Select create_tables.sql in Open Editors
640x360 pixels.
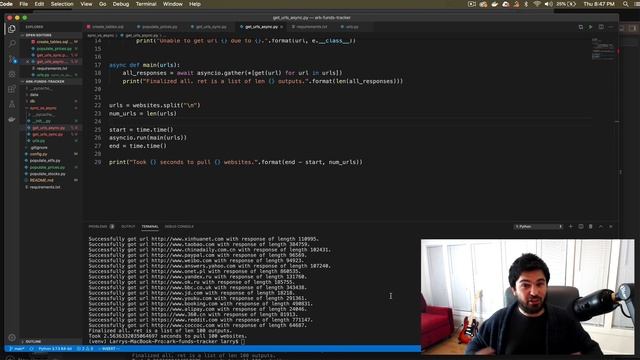coord(52,42)
